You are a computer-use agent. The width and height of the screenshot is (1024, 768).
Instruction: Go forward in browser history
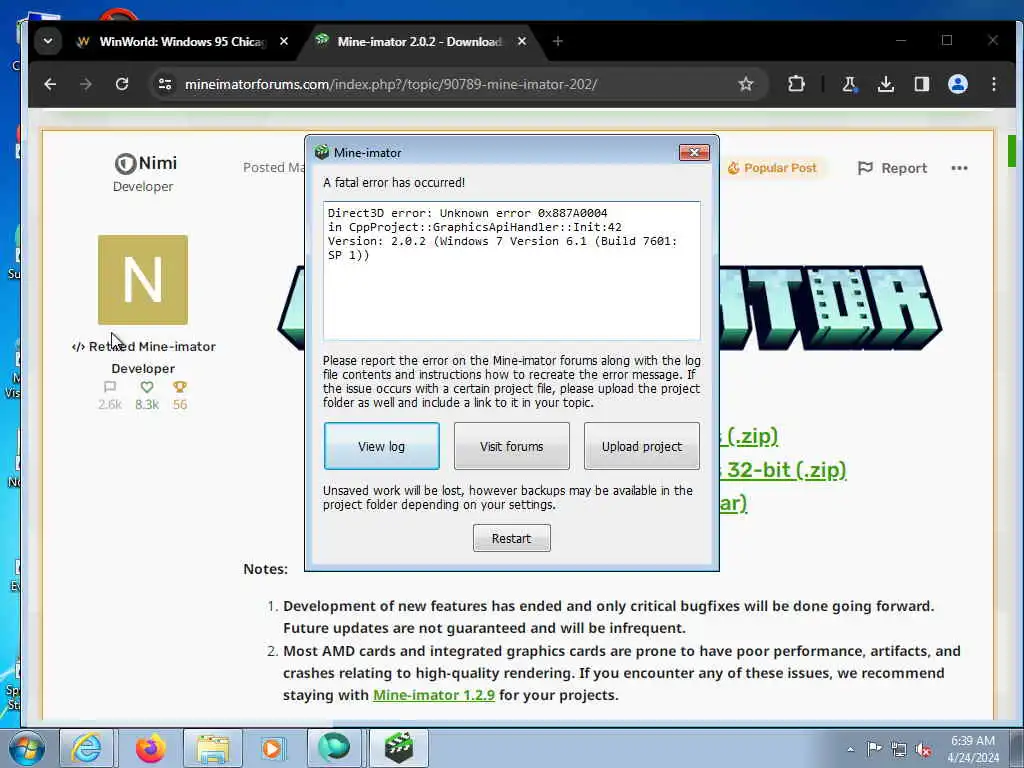pyautogui.click(x=86, y=84)
